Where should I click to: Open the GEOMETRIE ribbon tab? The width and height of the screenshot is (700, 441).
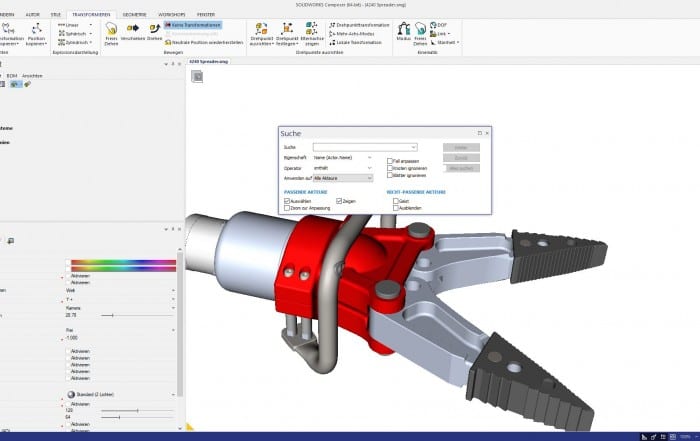[x=134, y=15]
